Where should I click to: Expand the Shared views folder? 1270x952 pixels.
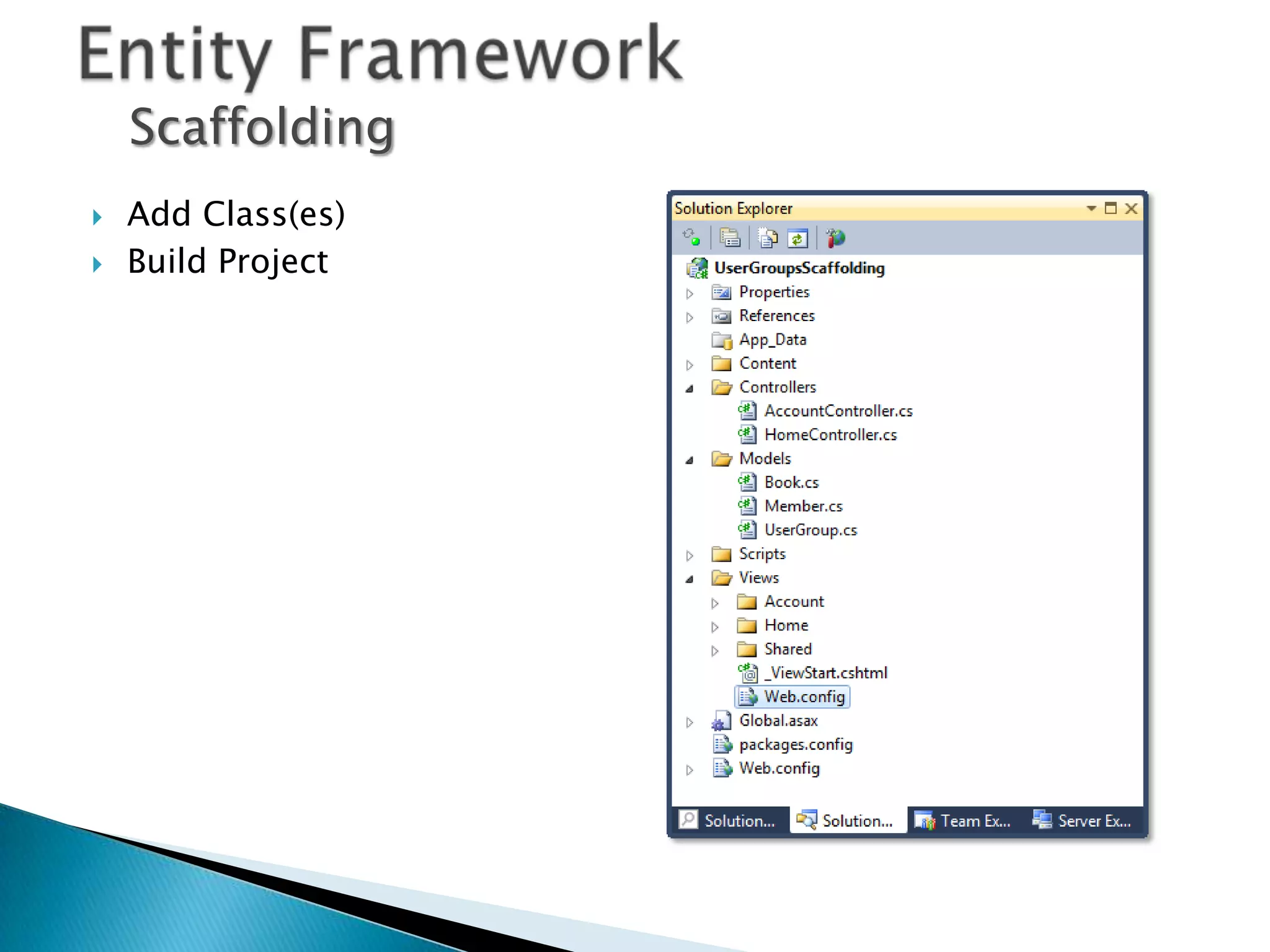click(x=715, y=651)
